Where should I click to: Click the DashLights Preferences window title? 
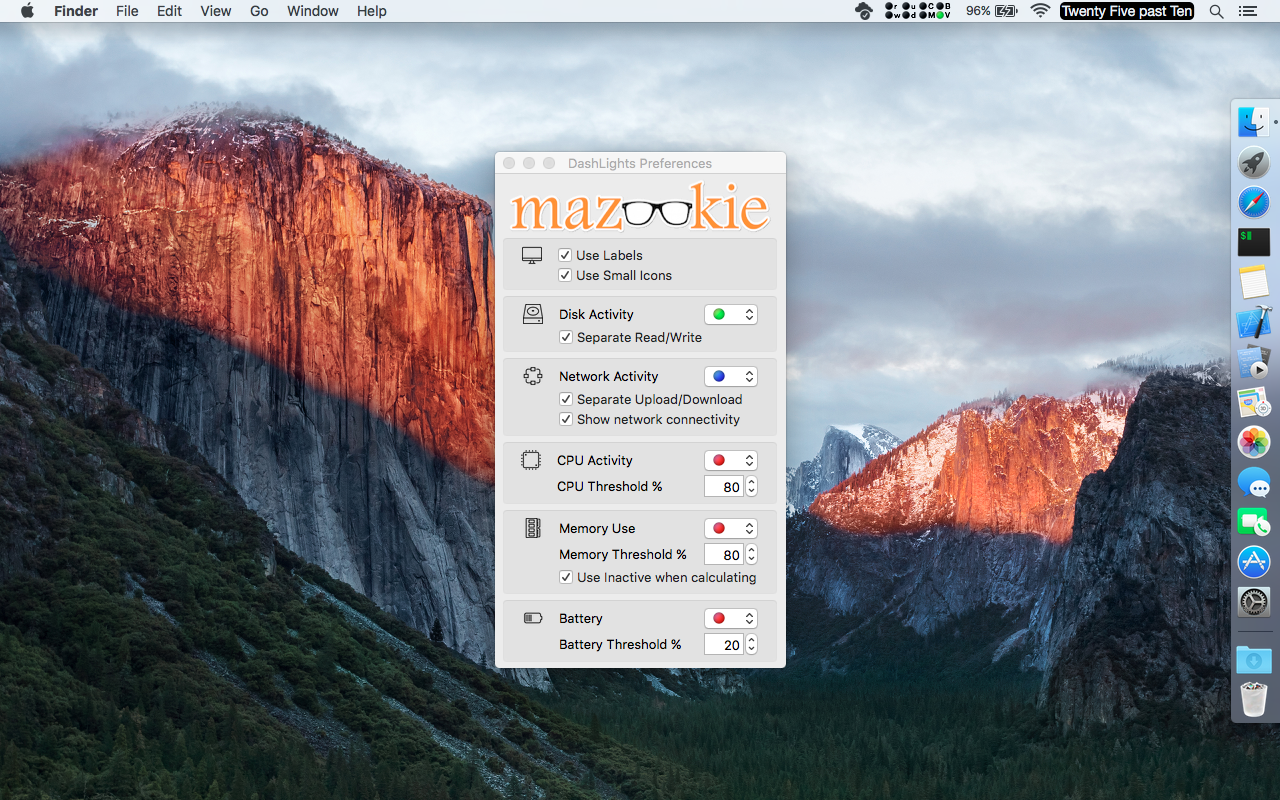640,163
